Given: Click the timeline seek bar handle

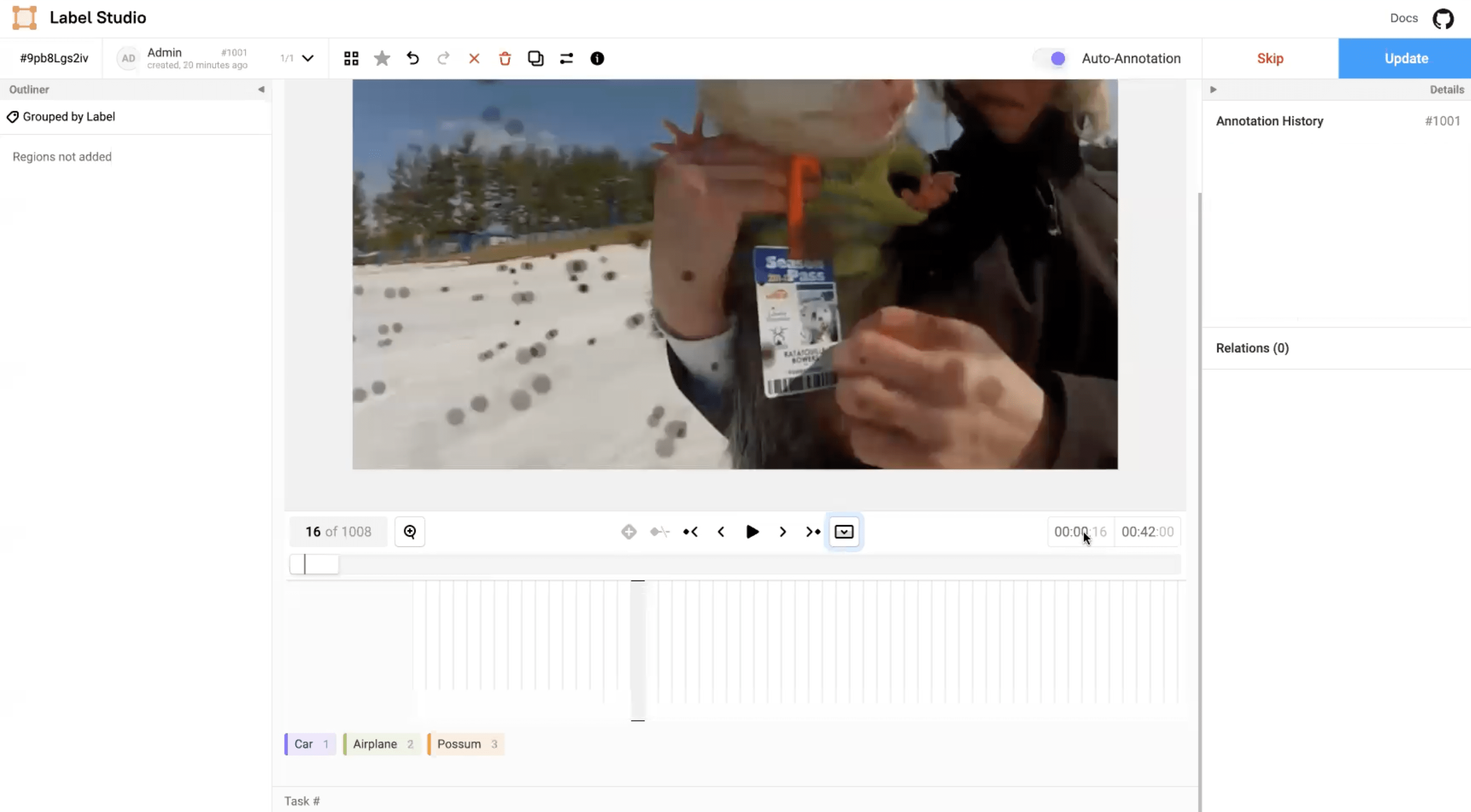Looking at the screenshot, I should [x=314, y=564].
